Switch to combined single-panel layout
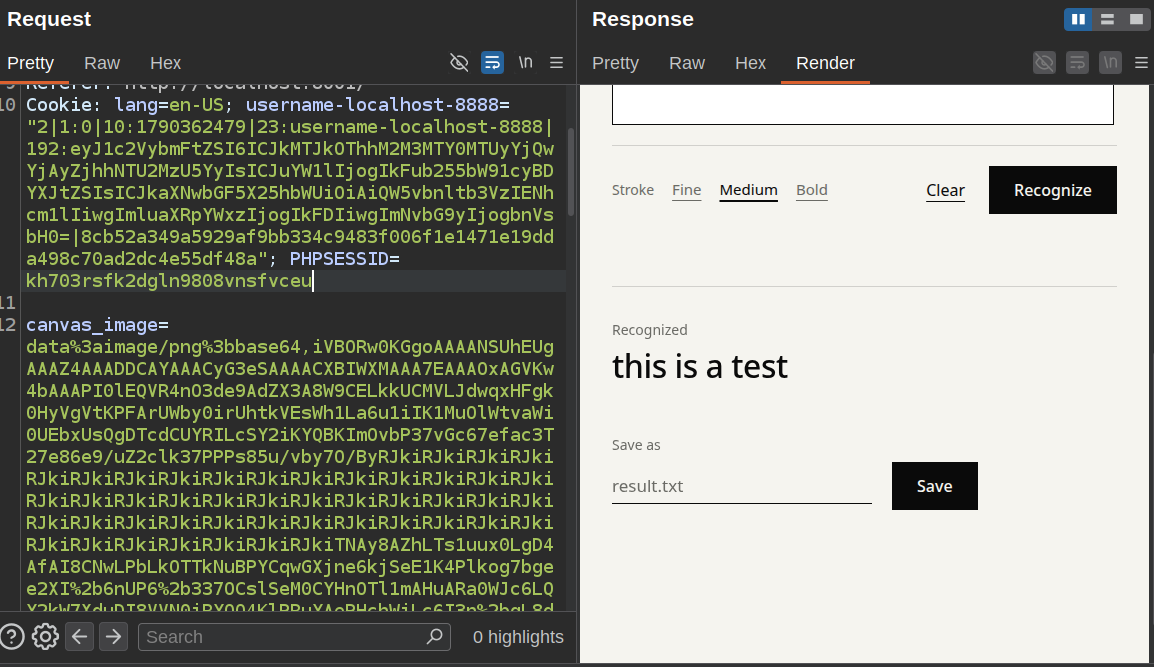1154x667 pixels. coord(1136,19)
